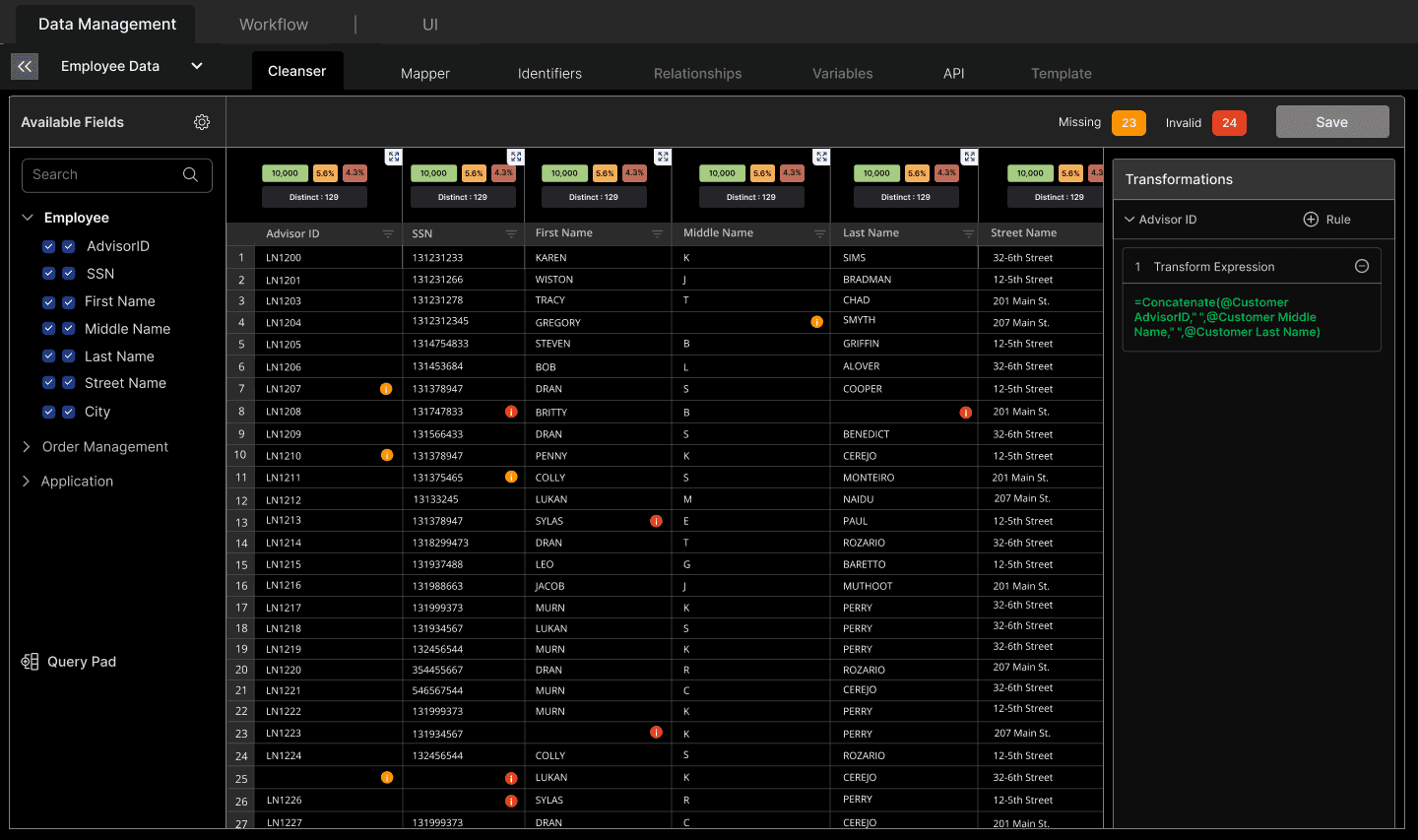Toggle second AdvisorID checkbox
The image size is (1418, 840).
(69, 246)
